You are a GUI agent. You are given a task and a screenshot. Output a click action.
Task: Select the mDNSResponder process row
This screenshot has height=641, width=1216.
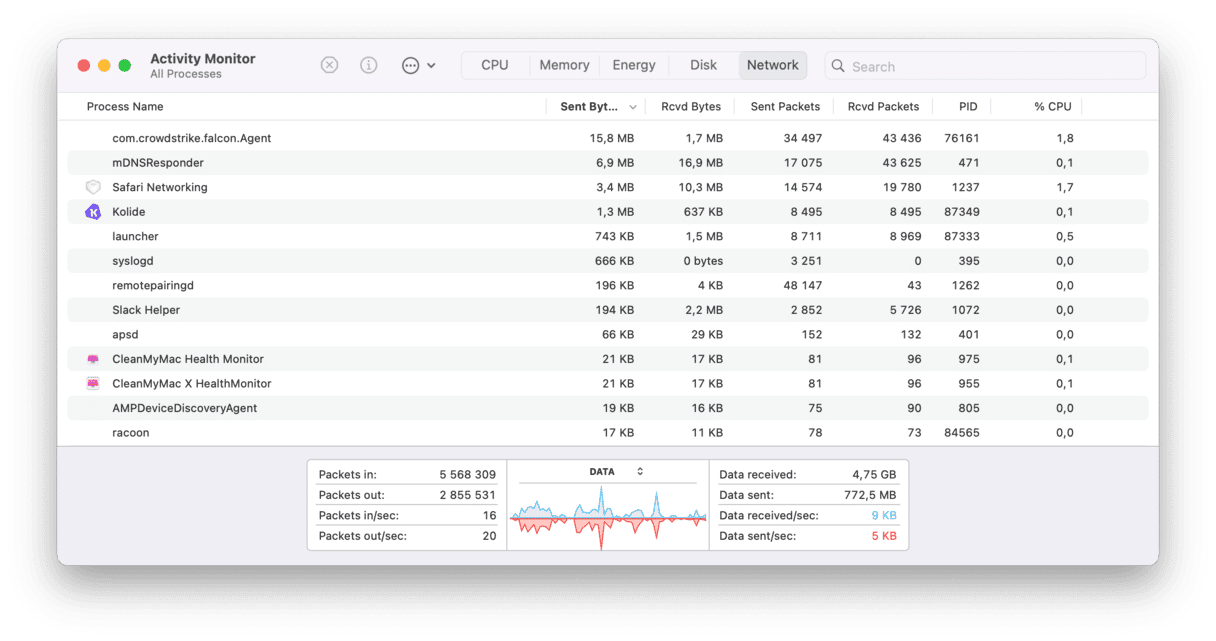tap(608, 163)
